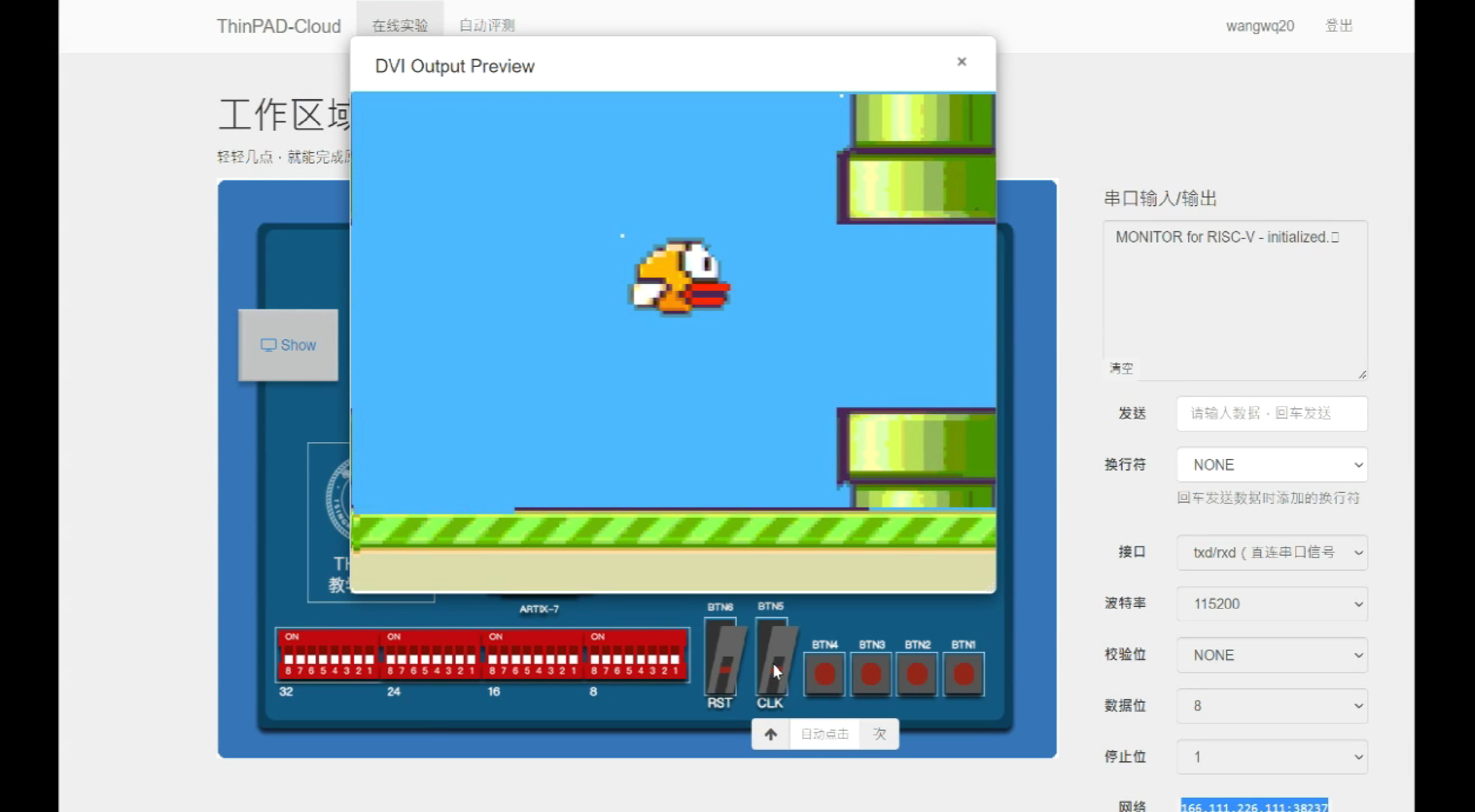Click 清空 to clear serial output

tap(1121, 369)
